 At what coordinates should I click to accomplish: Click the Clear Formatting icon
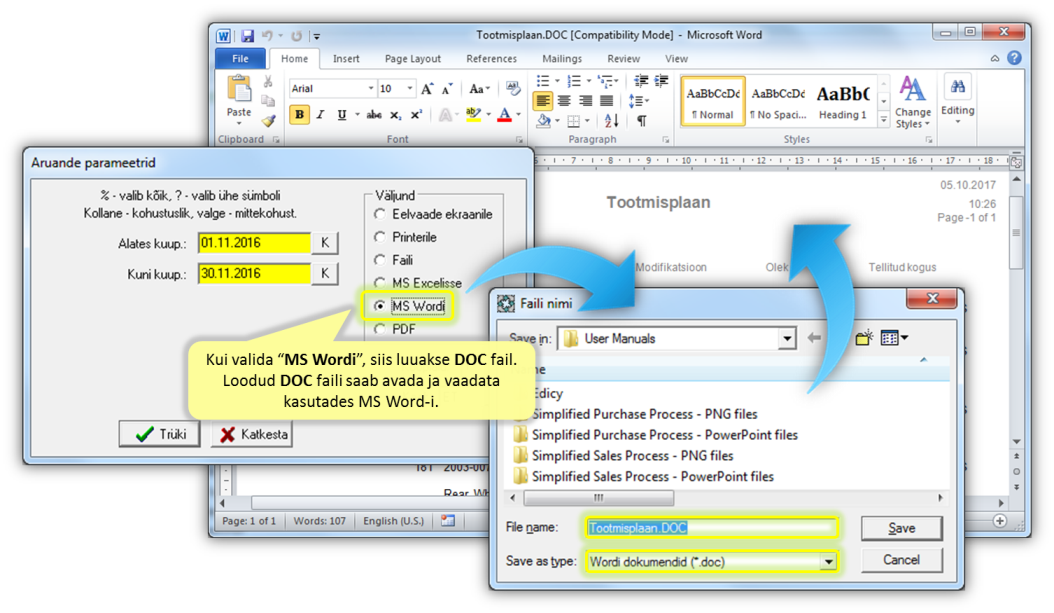tap(513, 89)
